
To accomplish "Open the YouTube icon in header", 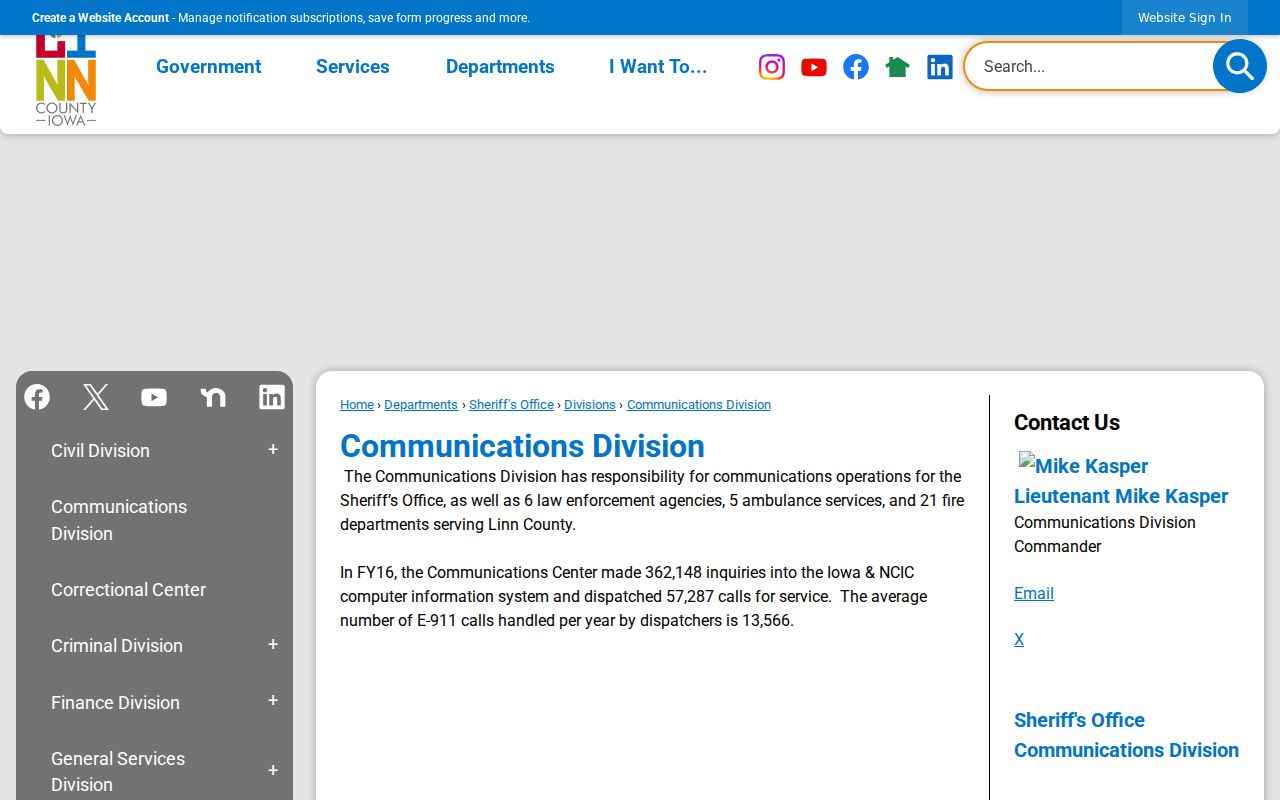I will point(814,67).
